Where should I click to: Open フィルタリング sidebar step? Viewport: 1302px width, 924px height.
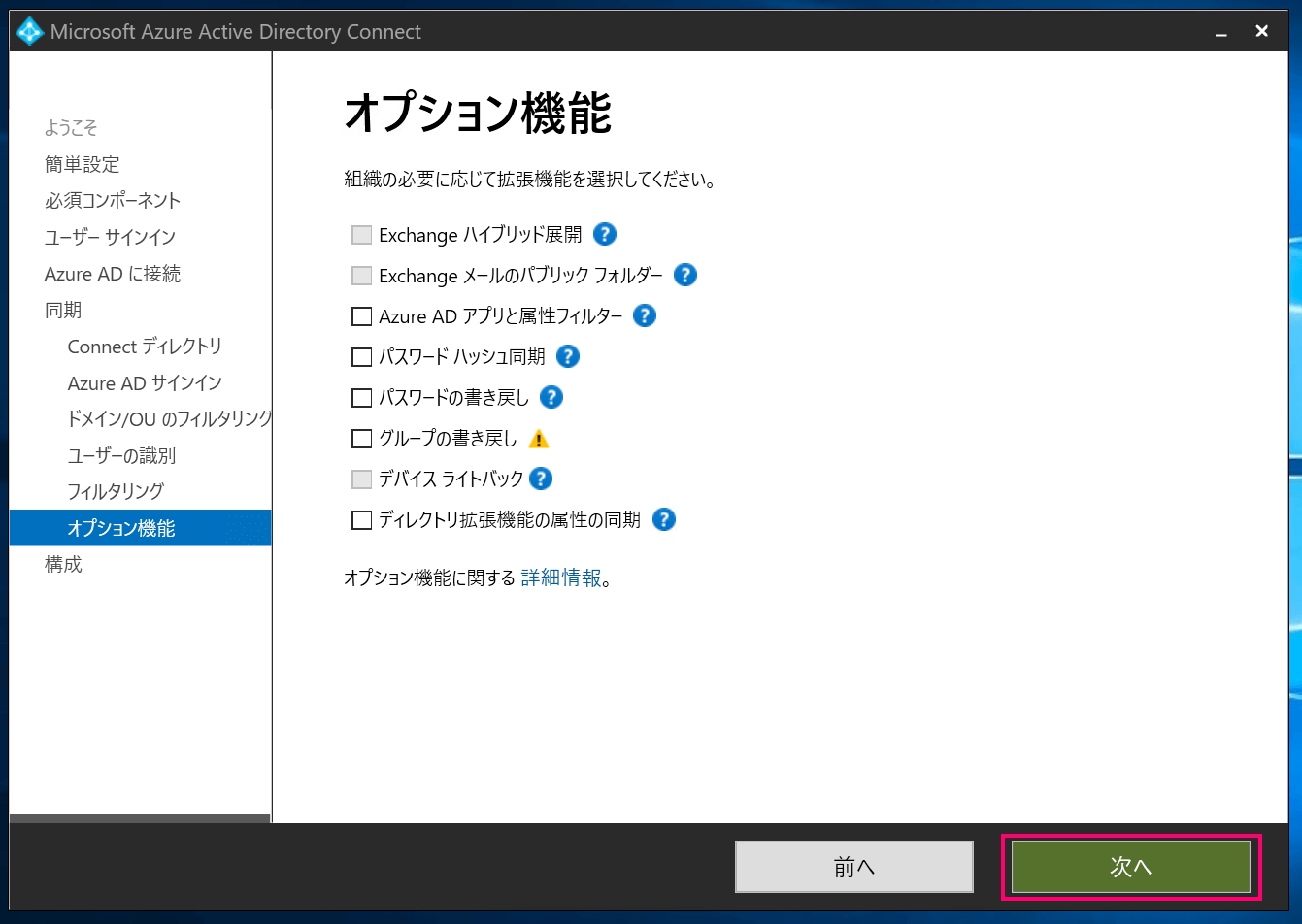(116, 491)
